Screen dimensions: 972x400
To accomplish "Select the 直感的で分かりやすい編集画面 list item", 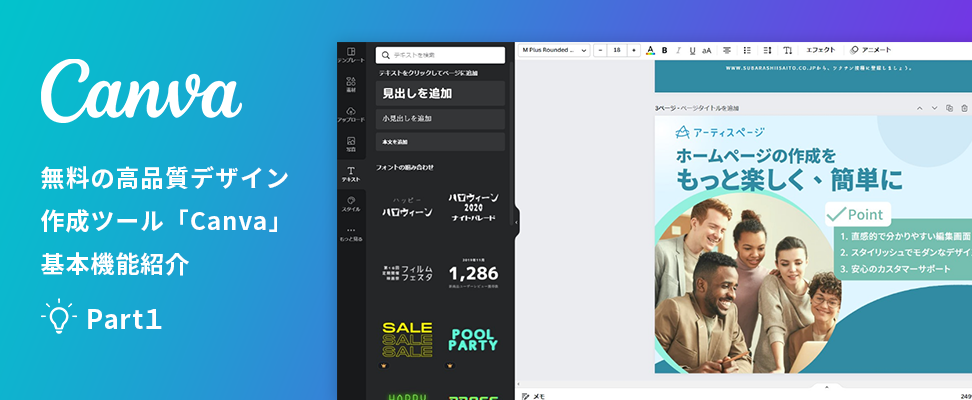I will pos(906,236).
